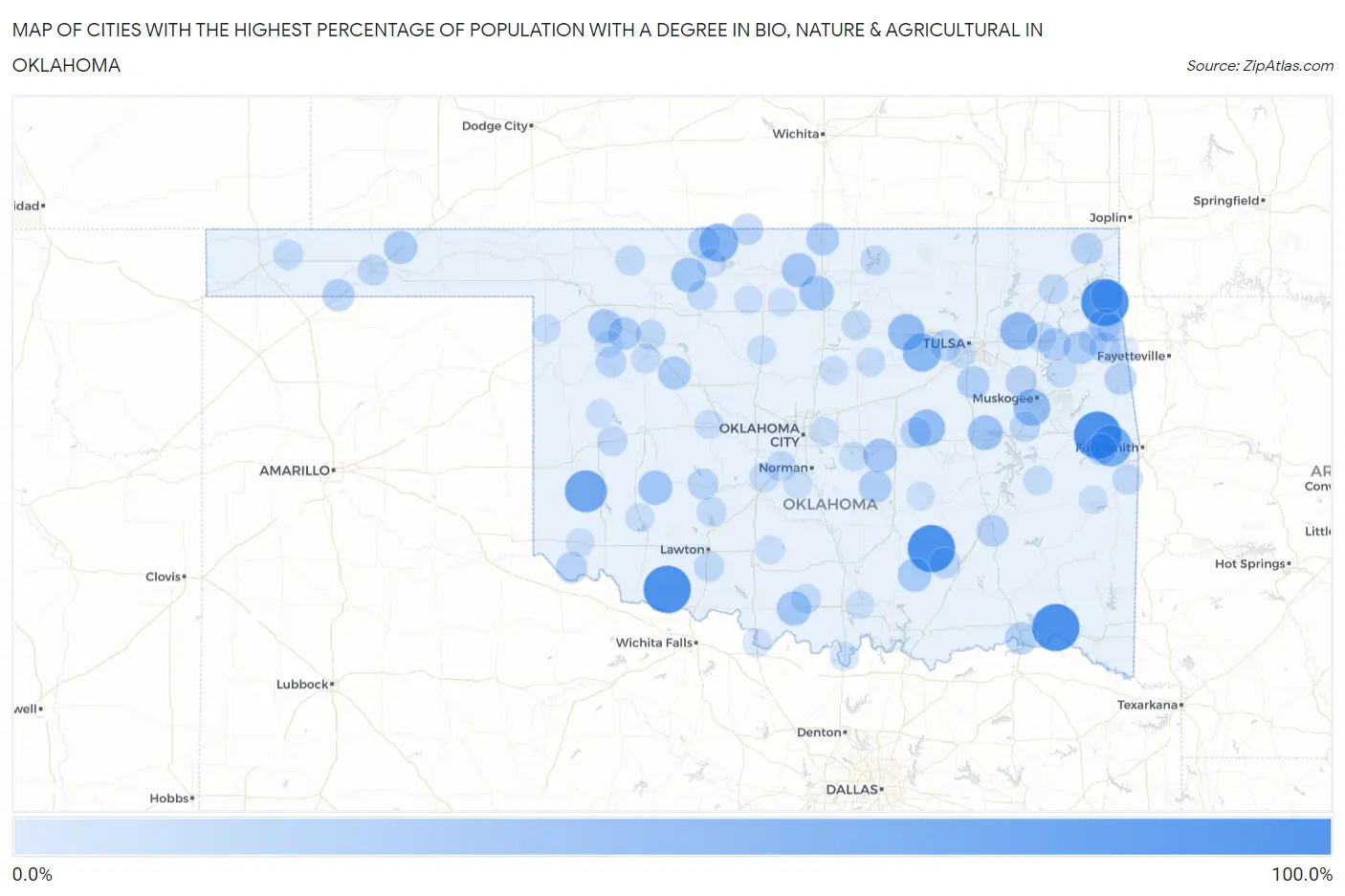The width and height of the screenshot is (1345, 896).
Task: Click the Tulsa city label
Action: coord(944,343)
